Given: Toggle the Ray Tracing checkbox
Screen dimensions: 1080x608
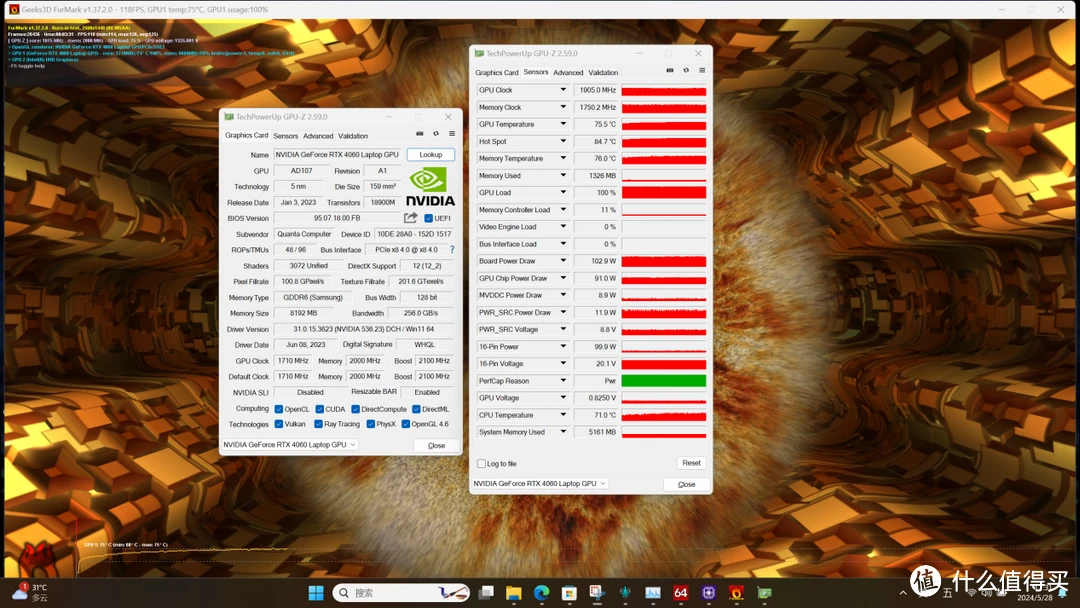Looking at the screenshot, I should tap(318, 424).
